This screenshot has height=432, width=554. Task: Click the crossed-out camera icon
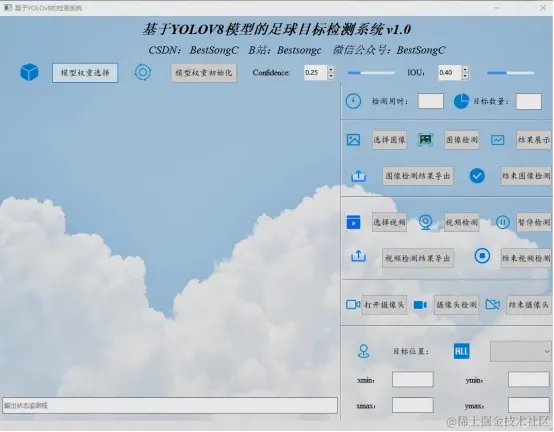tap(493, 304)
